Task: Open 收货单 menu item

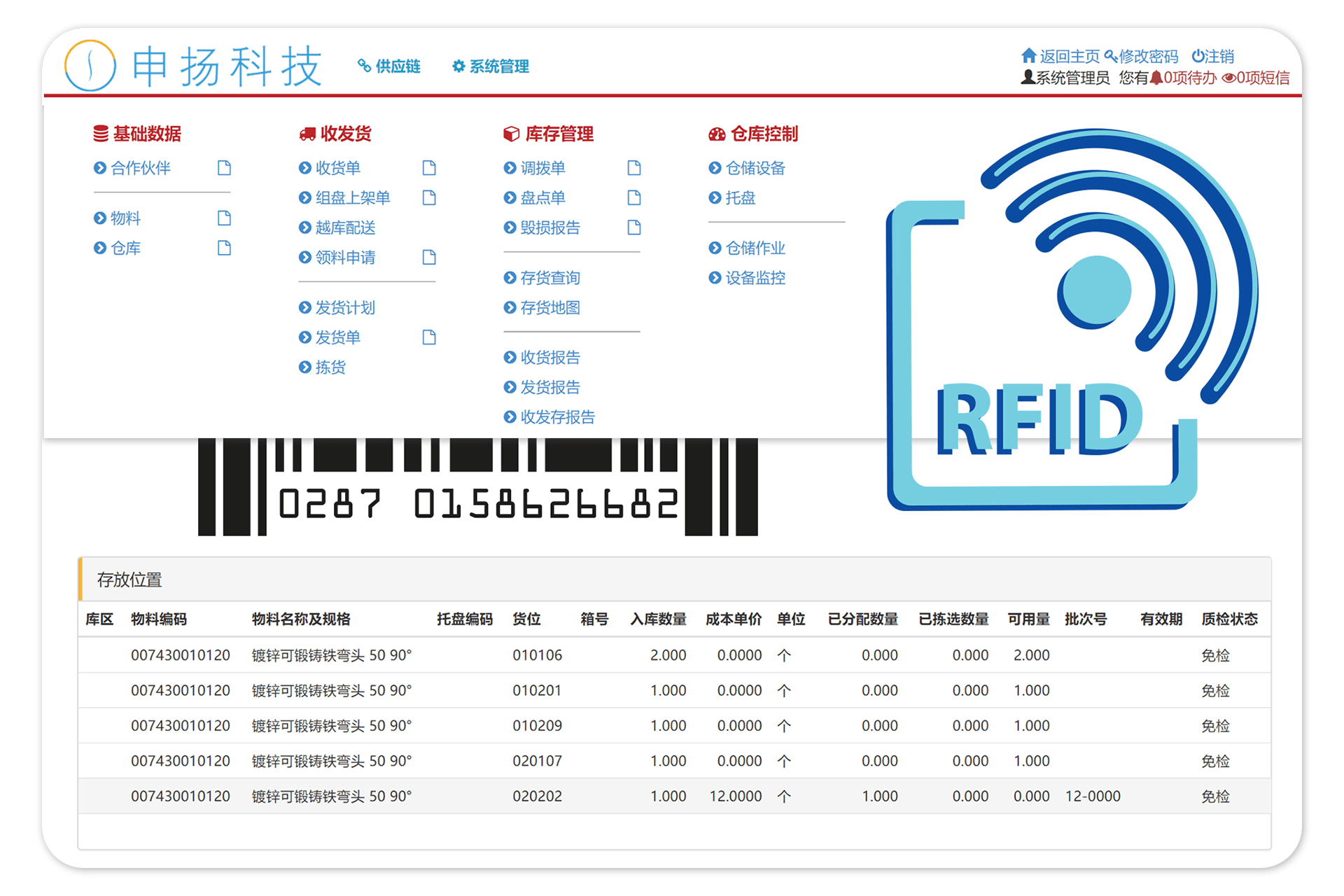Action: click(x=330, y=168)
